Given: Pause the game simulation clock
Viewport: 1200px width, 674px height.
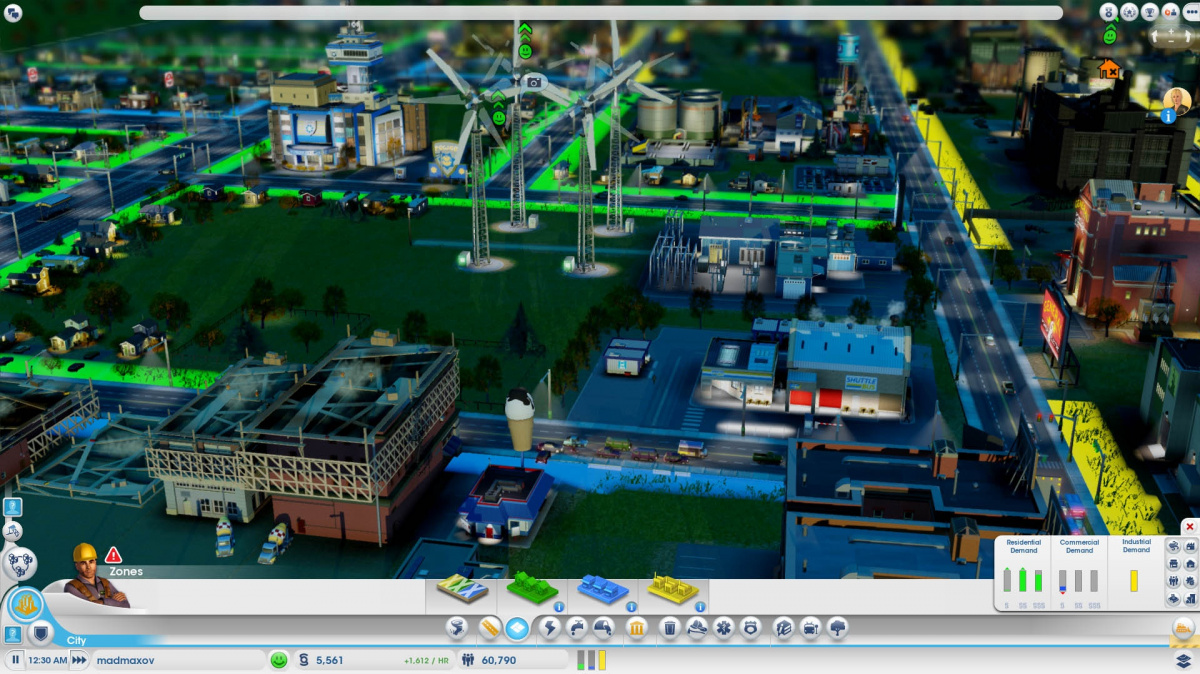Looking at the screenshot, I should (15, 658).
